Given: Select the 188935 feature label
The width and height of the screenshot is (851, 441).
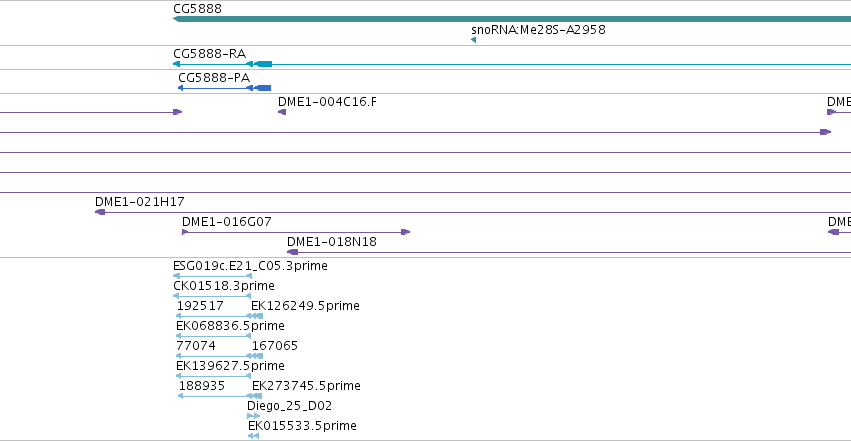Looking at the screenshot, I should pyautogui.click(x=201, y=386).
